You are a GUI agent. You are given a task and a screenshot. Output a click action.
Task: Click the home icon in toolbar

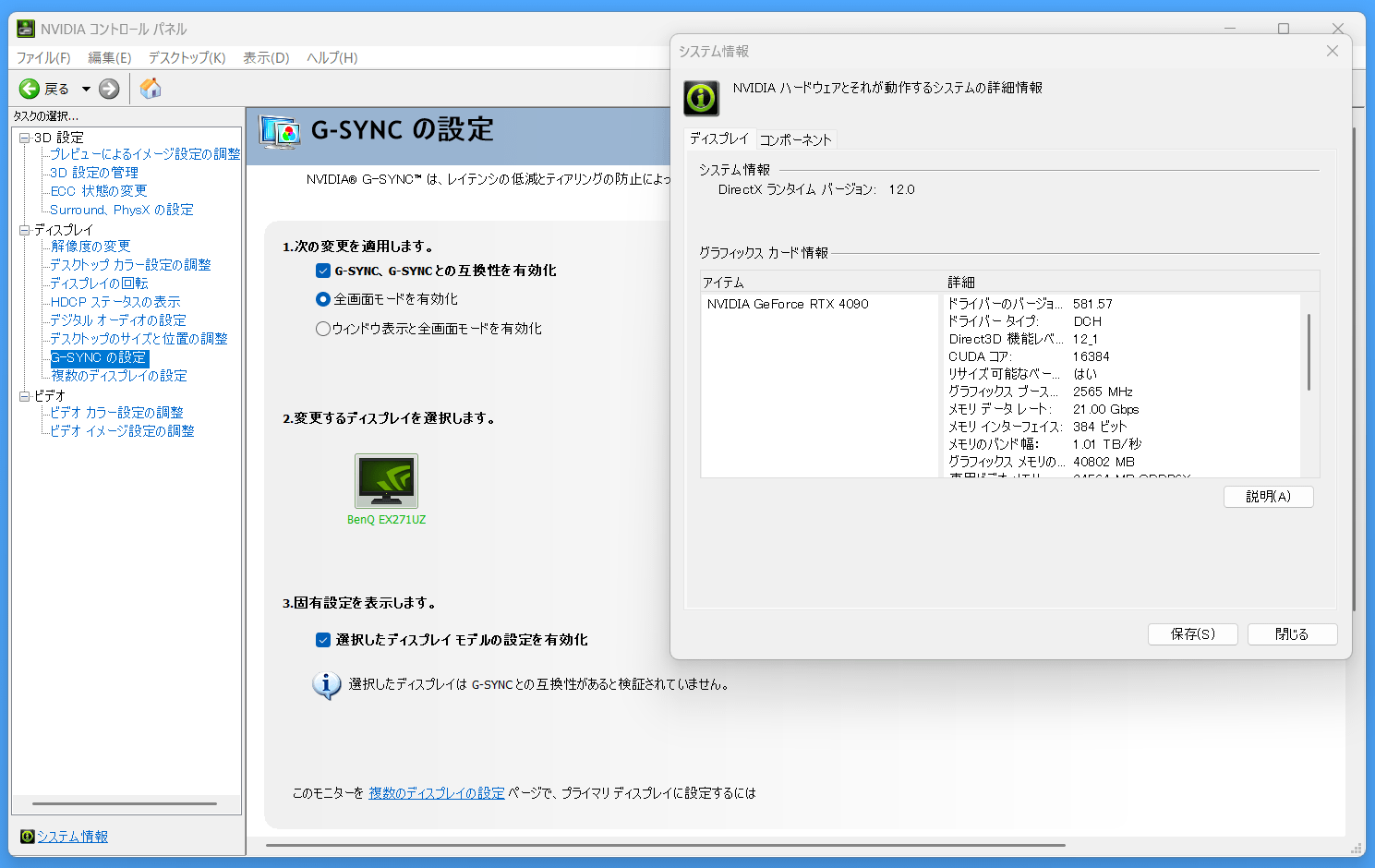coord(151,89)
